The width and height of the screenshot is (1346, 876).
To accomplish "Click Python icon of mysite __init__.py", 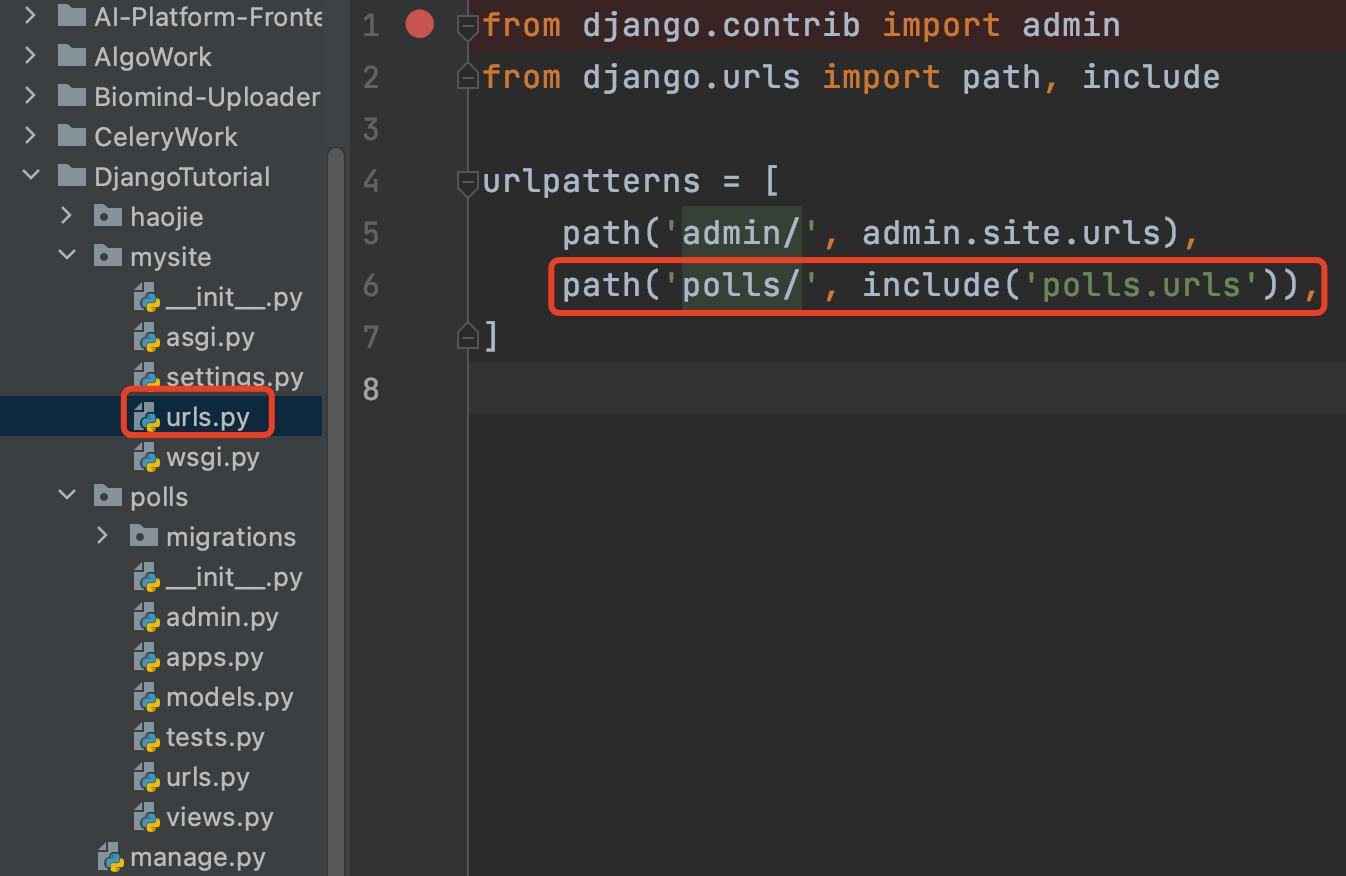I will 147,297.
